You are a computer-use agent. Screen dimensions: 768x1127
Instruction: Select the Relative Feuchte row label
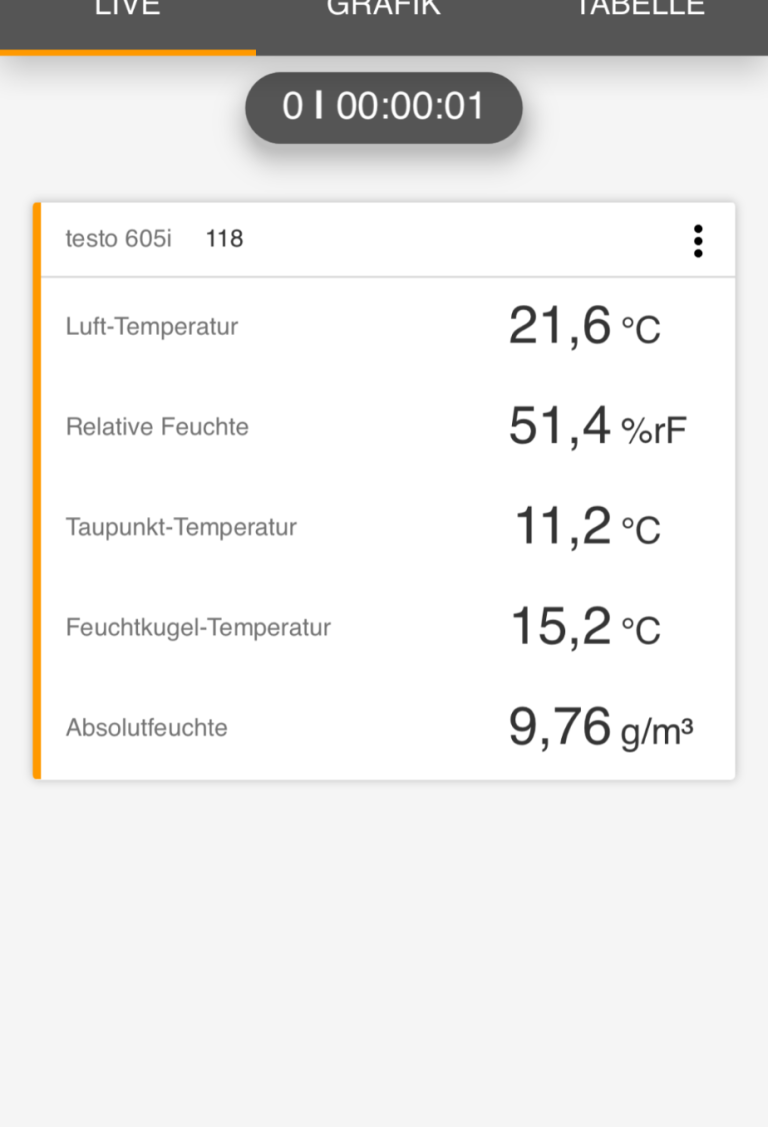157,426
